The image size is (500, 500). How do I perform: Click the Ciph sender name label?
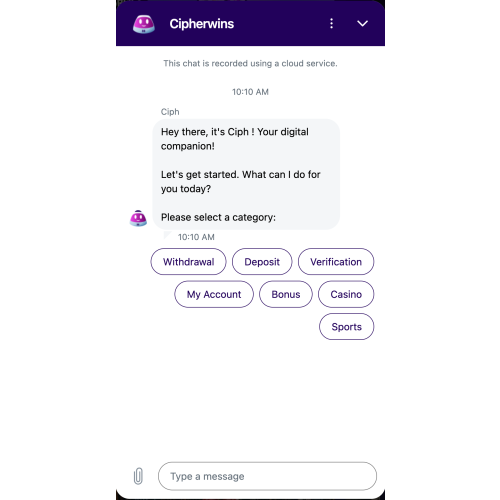click(170, 112)
